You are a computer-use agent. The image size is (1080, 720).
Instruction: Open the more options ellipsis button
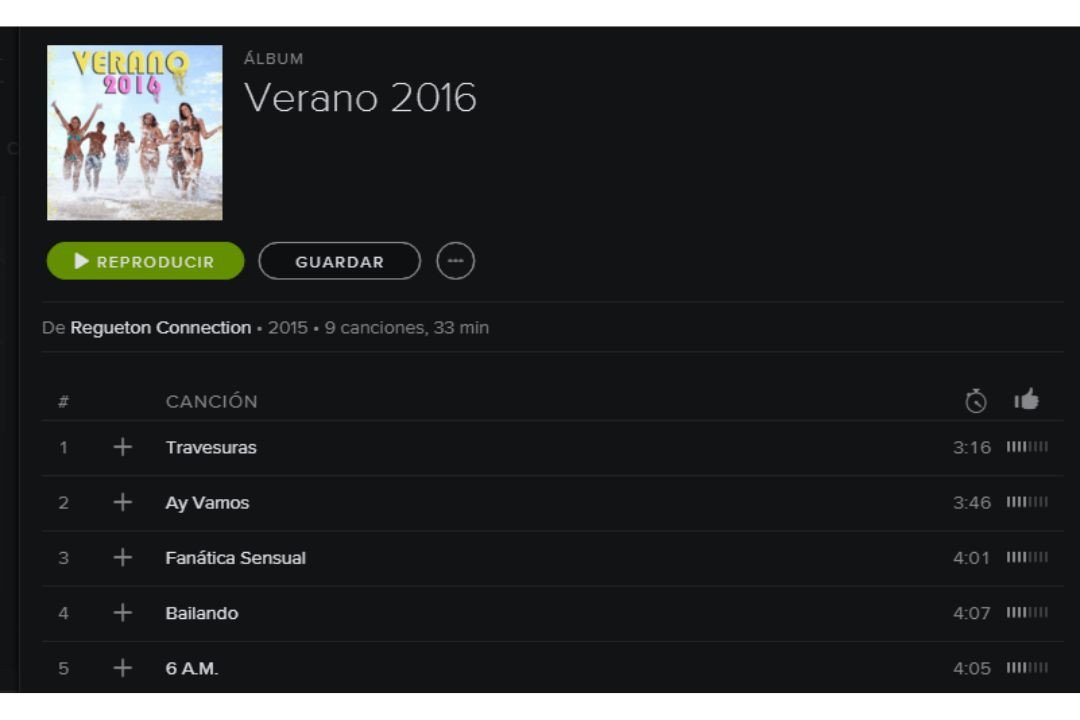[455, 261]
